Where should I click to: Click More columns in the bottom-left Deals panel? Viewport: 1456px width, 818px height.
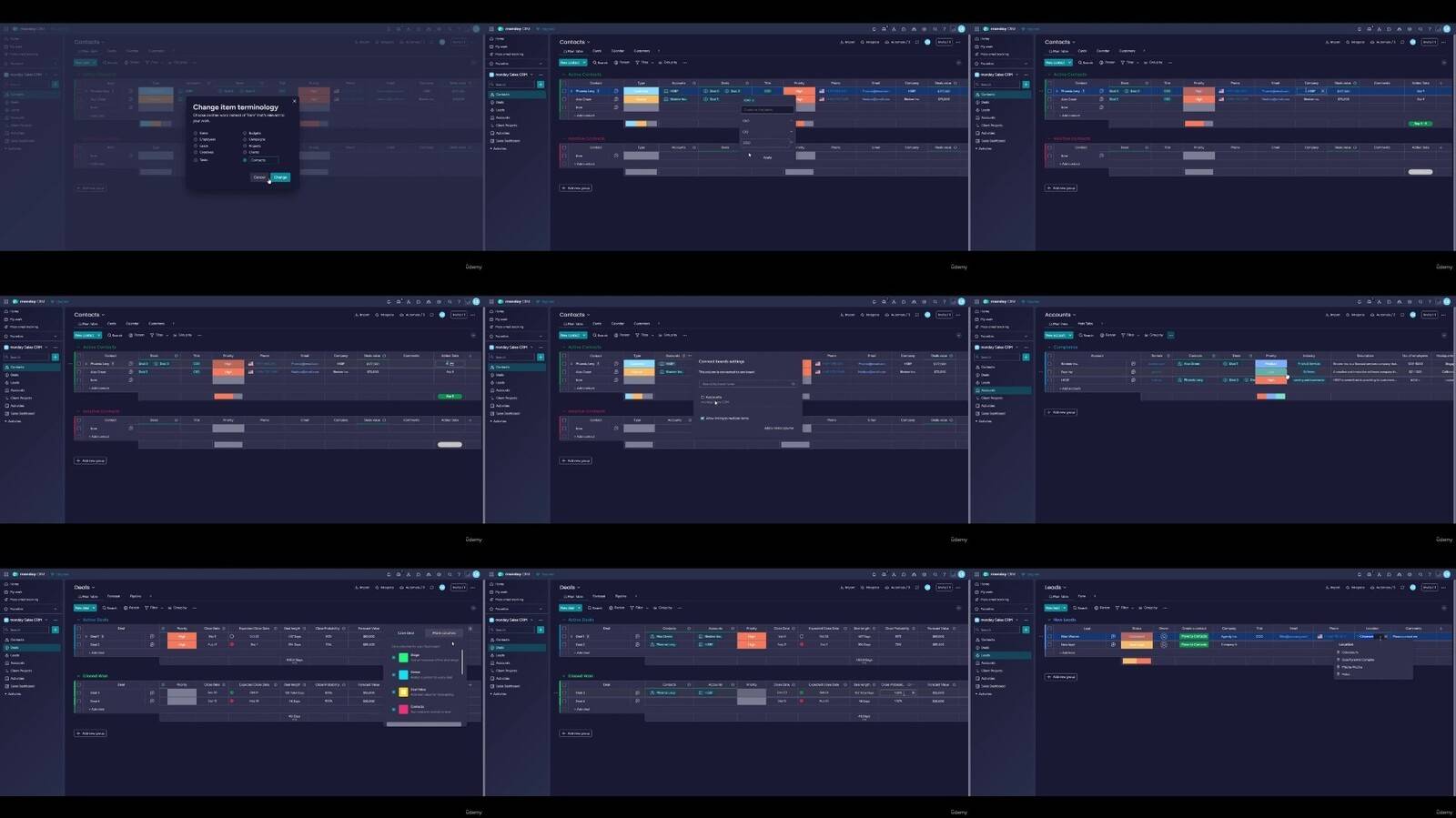coord(443,633)
